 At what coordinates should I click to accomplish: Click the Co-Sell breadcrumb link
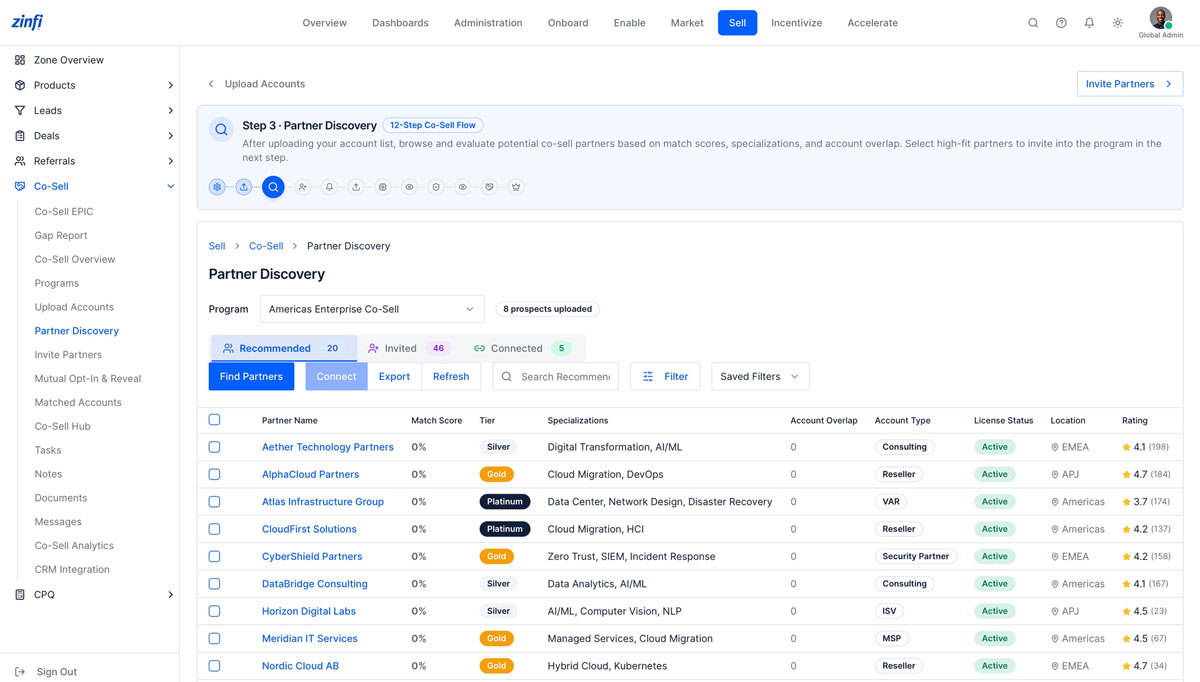click(266, 246)
